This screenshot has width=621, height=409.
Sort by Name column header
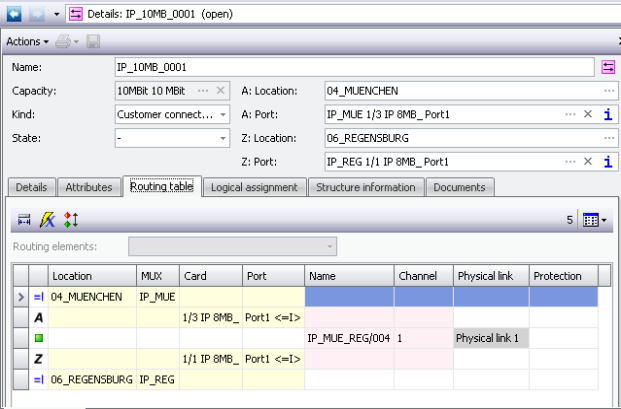(349, 276)
